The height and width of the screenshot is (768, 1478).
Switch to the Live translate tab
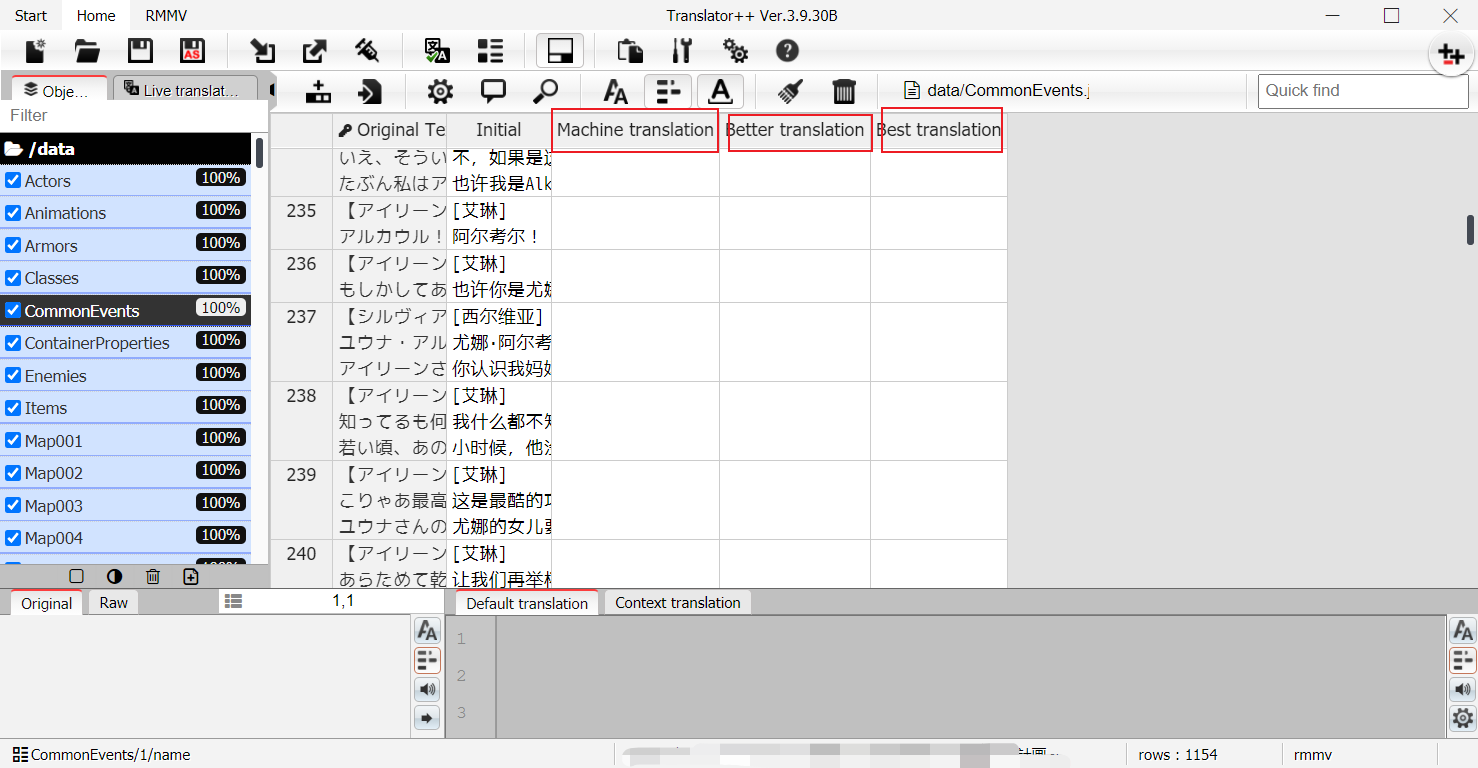pyautogui.click(x=185, y=89)
